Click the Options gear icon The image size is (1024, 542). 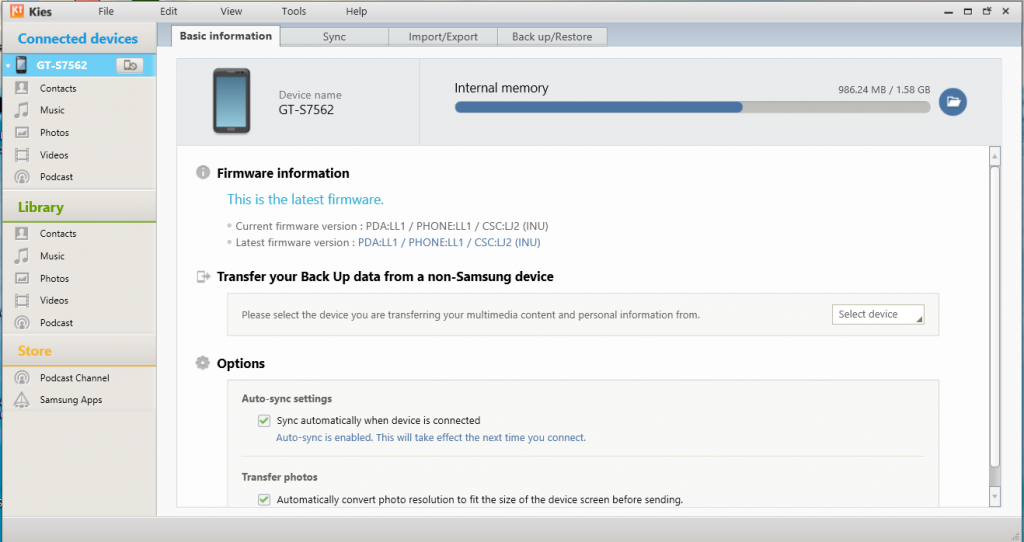pos(203,363)
